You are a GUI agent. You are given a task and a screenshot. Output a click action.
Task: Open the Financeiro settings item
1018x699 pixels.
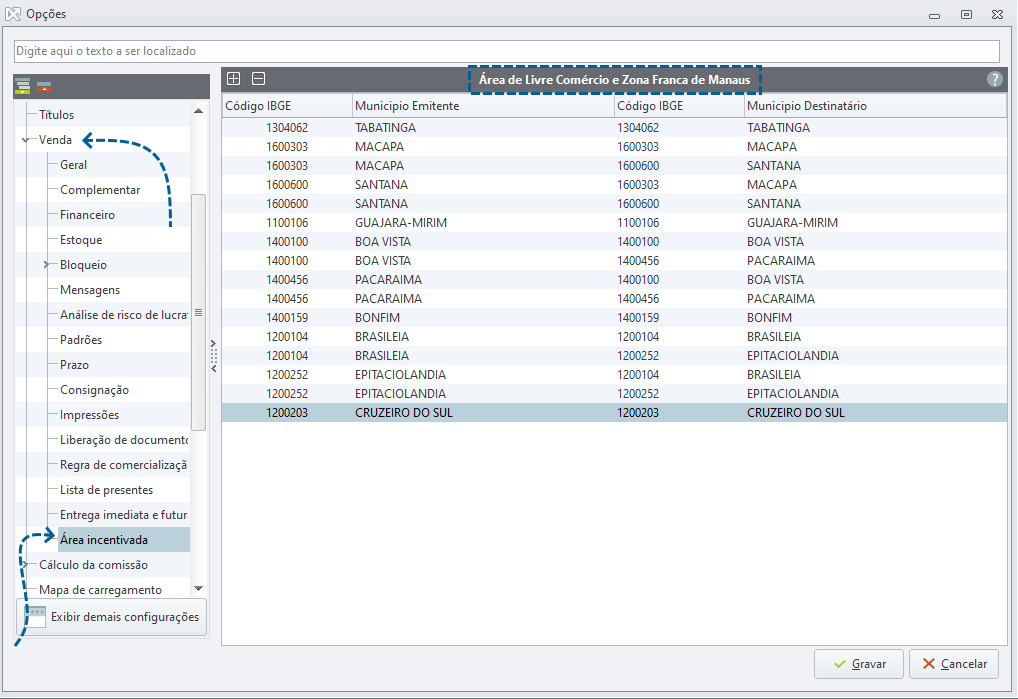point(87,215)
